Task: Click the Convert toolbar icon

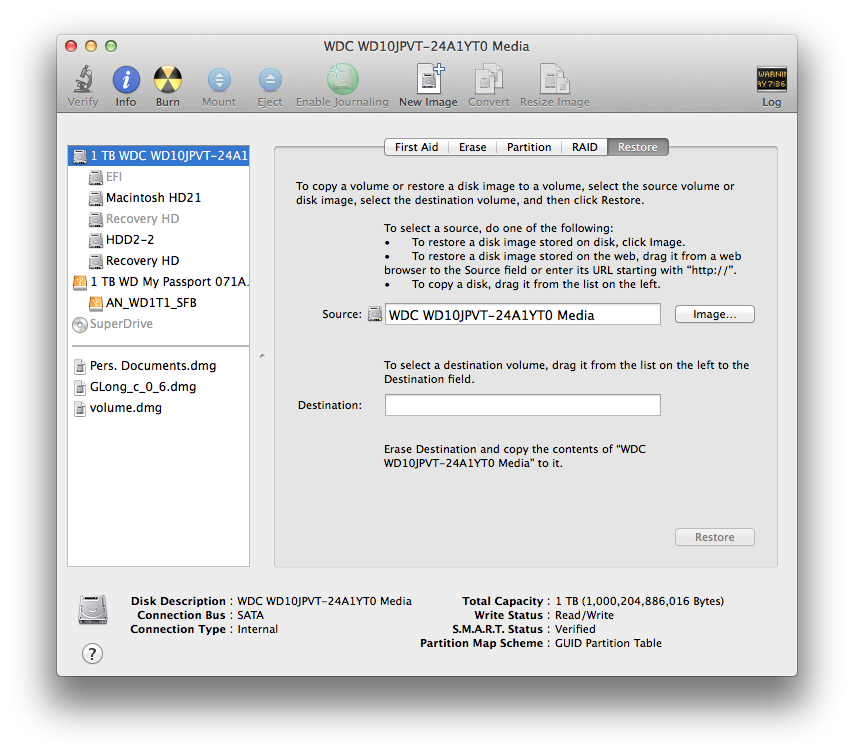Action: click(489, 79)
